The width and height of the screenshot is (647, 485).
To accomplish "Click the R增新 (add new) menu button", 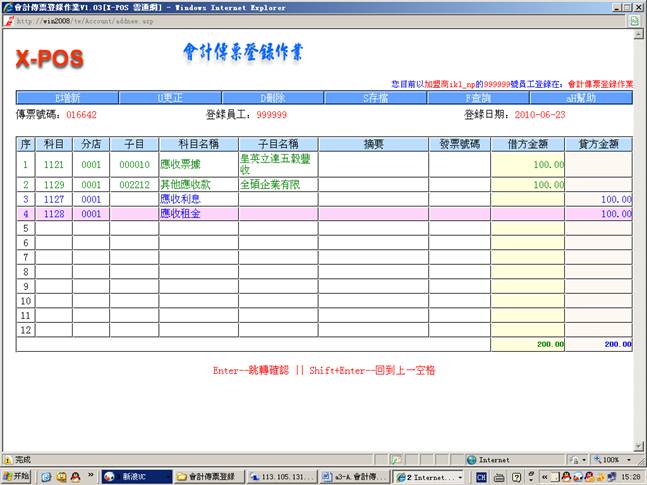I will click(x=67, y=98).
